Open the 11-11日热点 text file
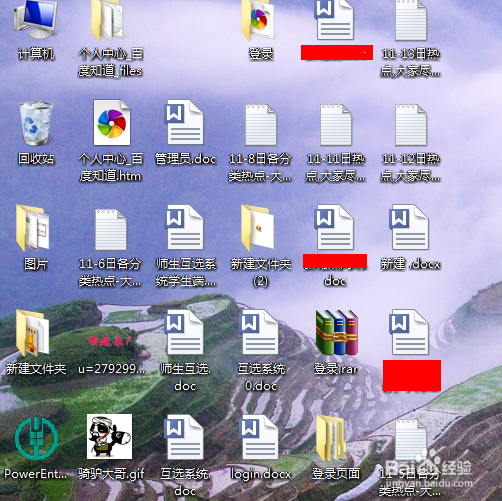Viewport: 502px width, 501px height. click(336, 125)
